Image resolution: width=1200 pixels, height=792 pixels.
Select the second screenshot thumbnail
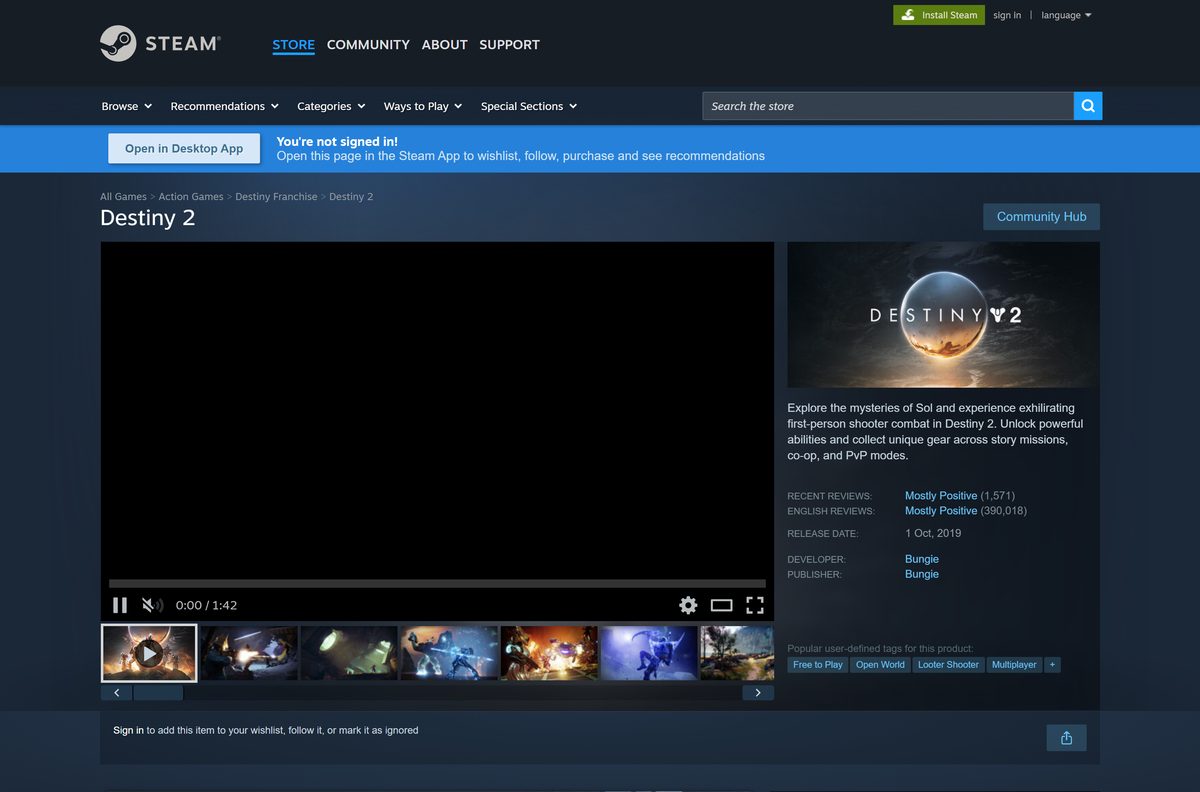(249, 653)
